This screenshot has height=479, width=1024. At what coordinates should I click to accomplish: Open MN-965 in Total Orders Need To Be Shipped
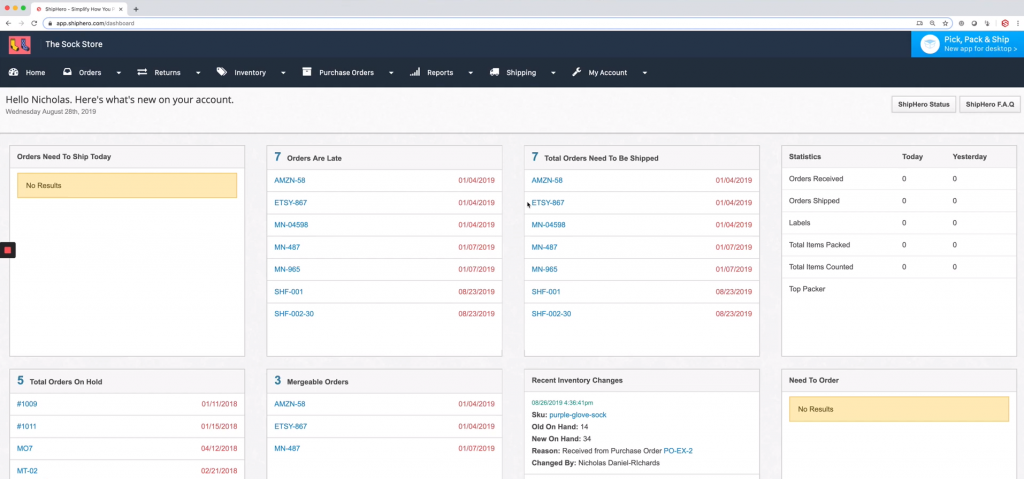[545, 269]
